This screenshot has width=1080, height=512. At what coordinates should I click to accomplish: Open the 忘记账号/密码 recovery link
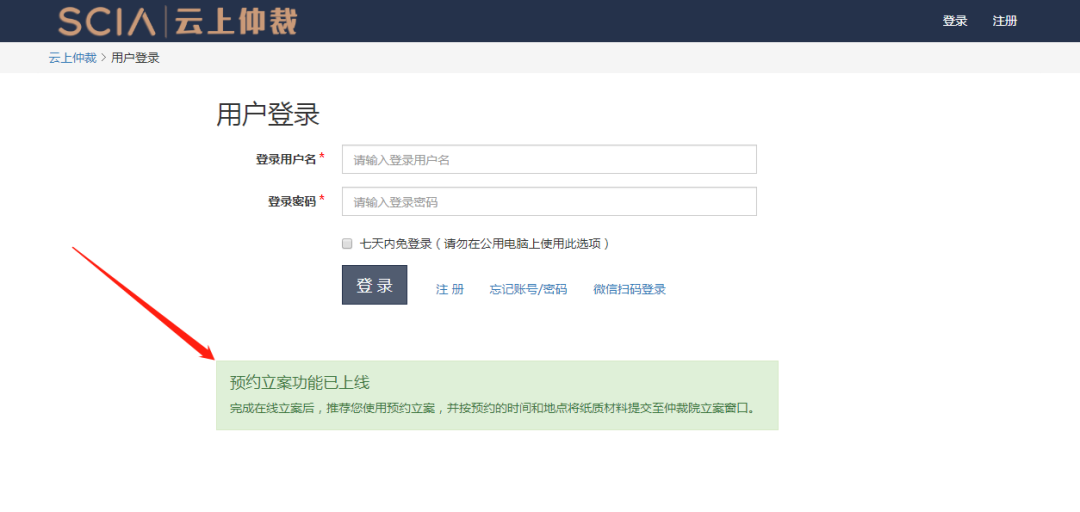[x=528, y=289]
